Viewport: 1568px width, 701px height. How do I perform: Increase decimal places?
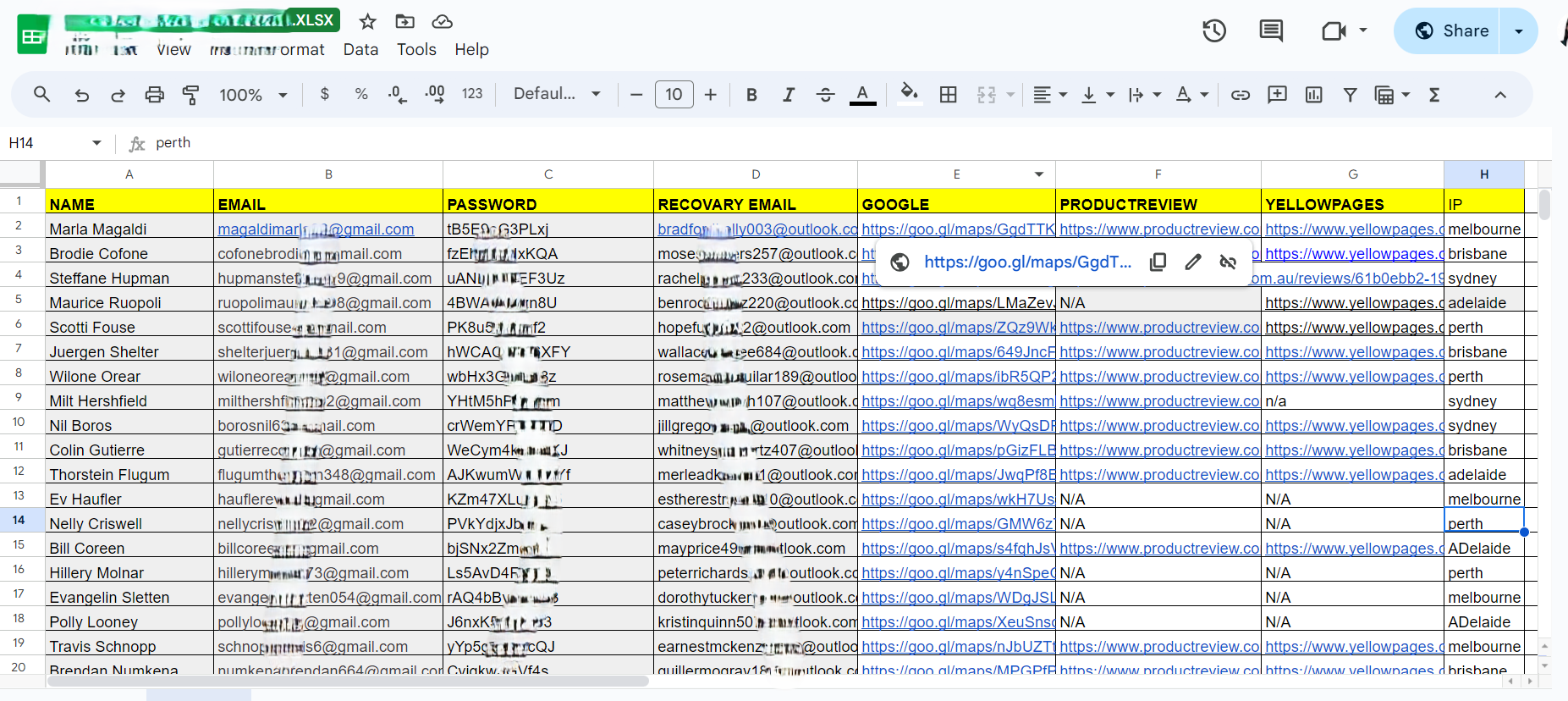coord(435,94)
